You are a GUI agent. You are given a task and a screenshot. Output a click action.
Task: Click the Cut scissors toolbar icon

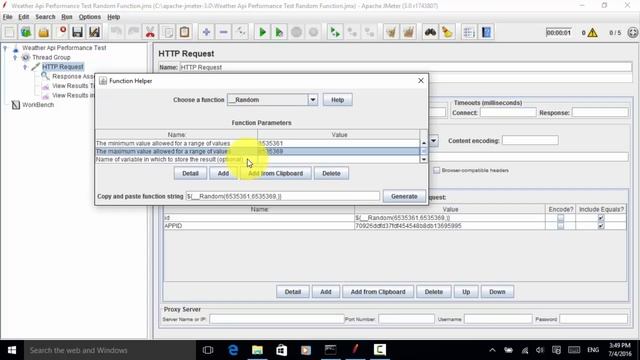point(150,32)
